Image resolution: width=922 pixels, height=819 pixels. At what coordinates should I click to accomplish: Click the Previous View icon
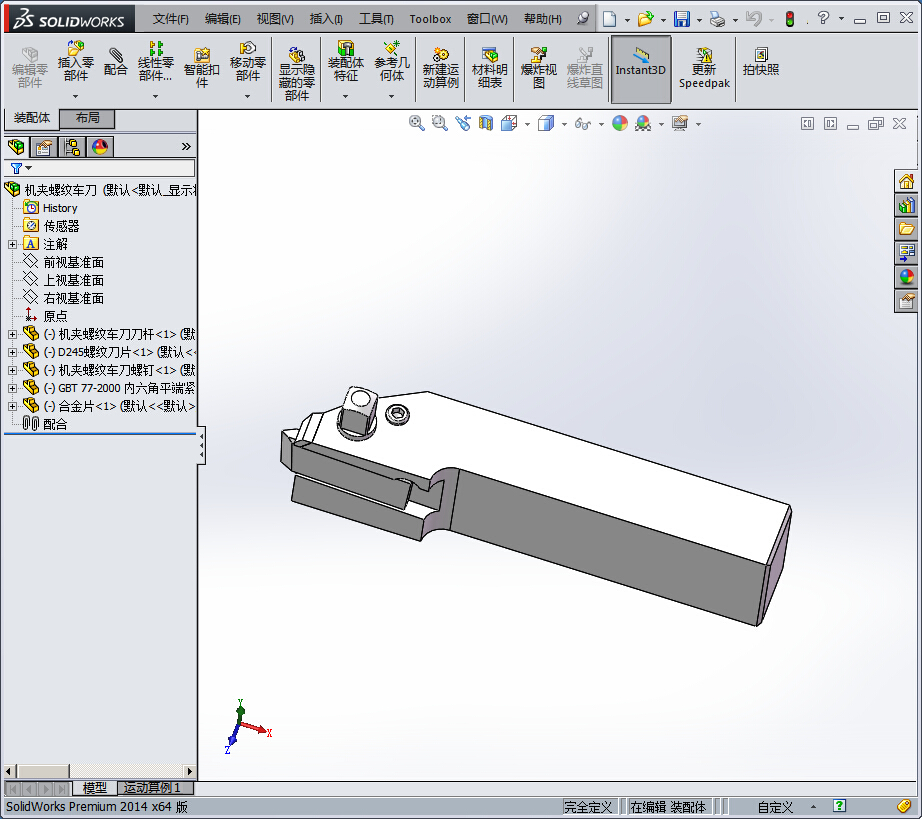pyautogui.click(x=463, y=123)
